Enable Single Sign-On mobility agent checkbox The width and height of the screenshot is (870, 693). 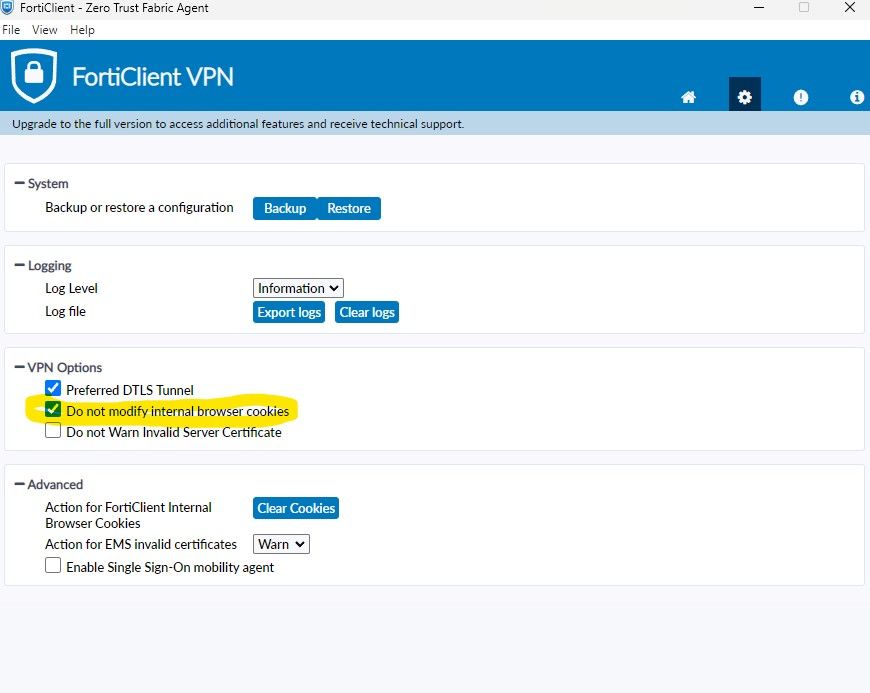pyautogui.click(x=53, y=565)
